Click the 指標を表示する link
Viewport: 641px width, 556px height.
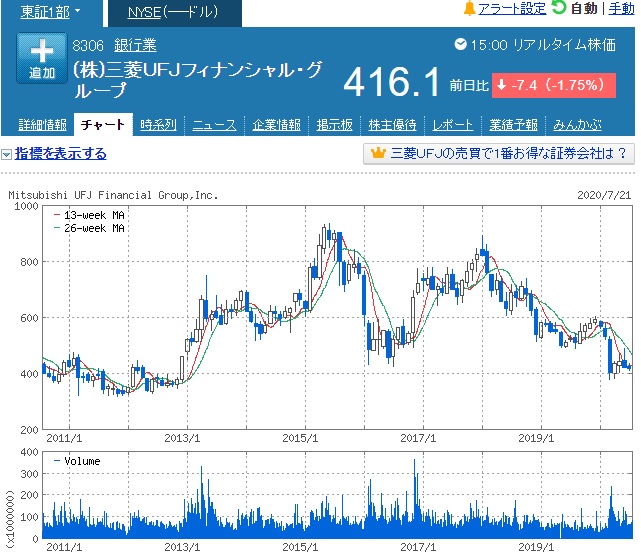61,154
